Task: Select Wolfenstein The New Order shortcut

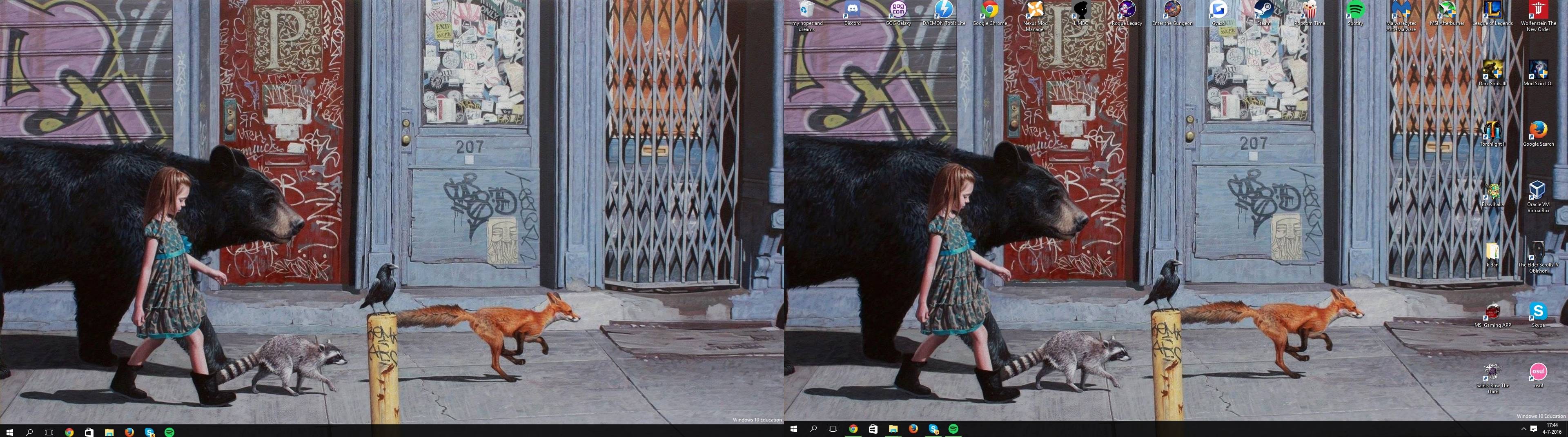Action: tap(1538, 16)
